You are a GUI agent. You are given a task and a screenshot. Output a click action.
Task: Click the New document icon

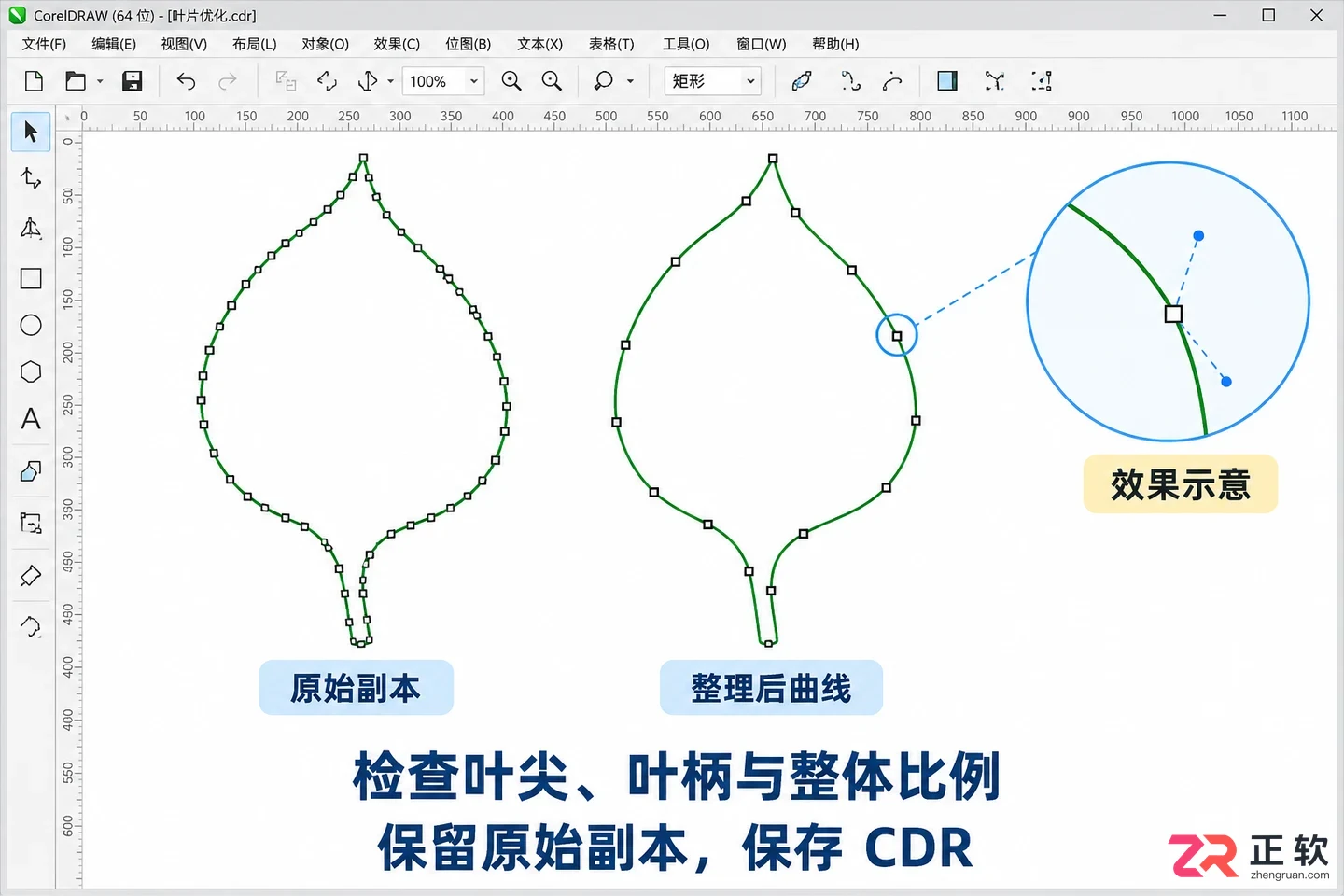pyautogui.click(x=34, y=81)
